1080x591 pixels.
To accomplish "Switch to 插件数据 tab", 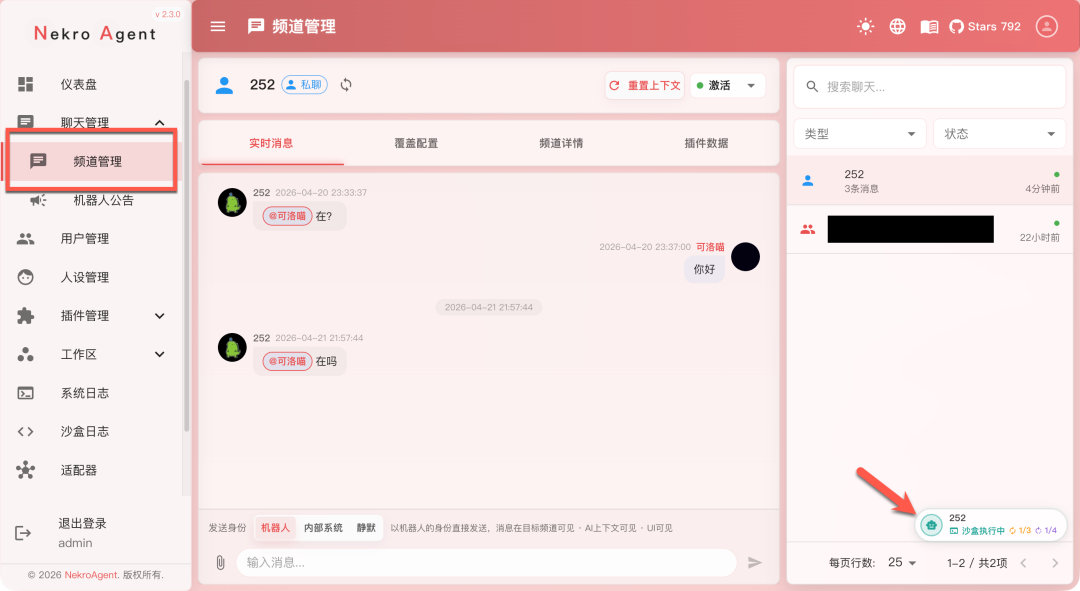I will [706, 143].
